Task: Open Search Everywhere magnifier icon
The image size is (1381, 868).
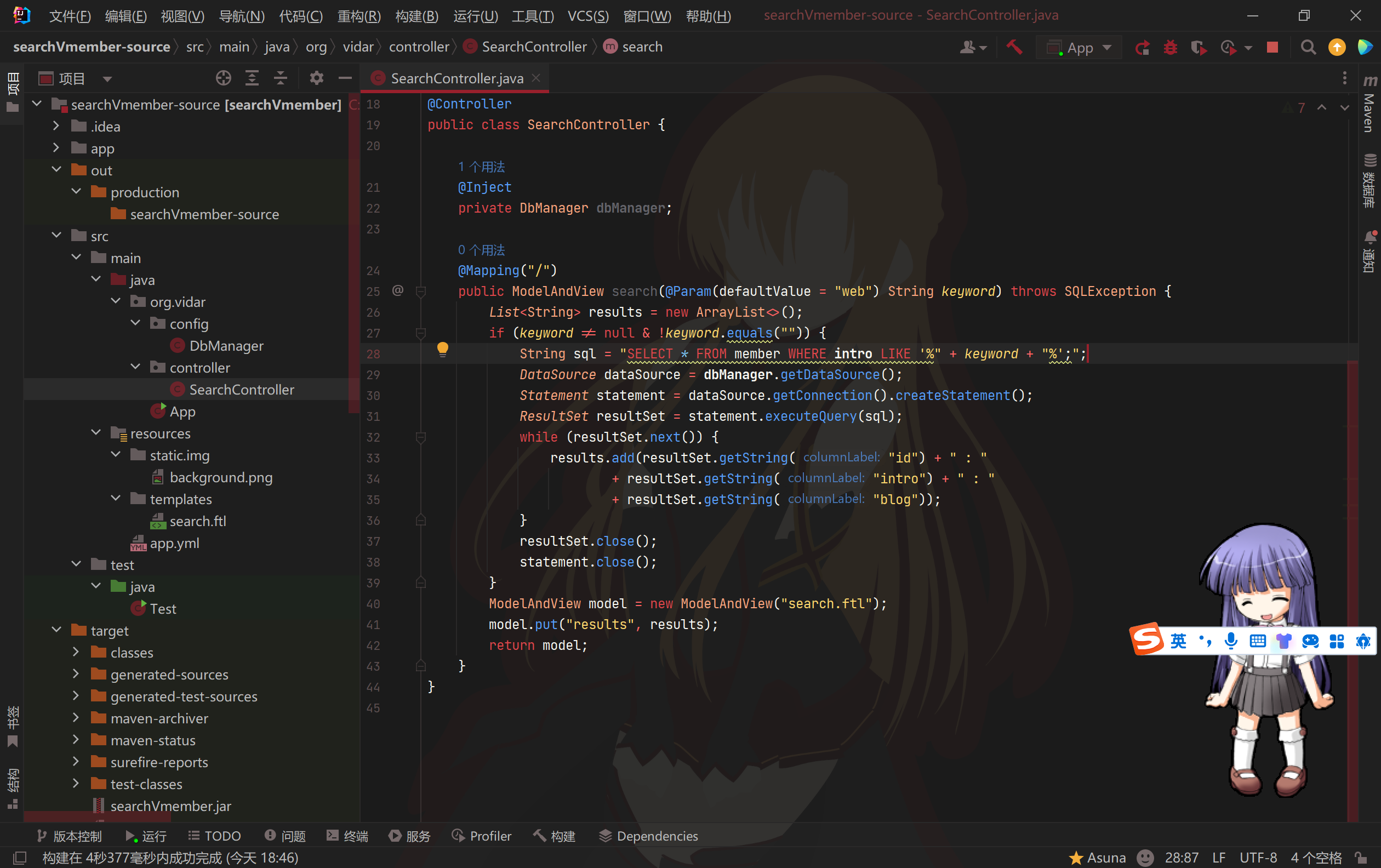Action: [1308, 47]
